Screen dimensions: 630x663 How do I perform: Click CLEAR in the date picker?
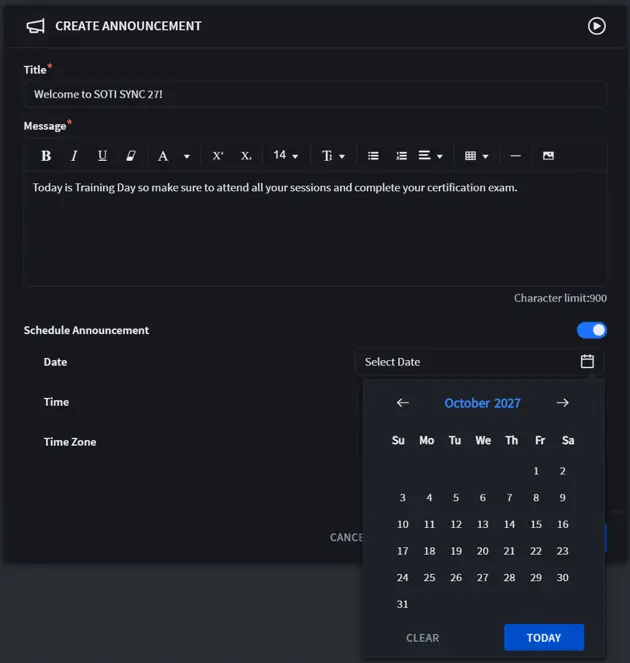coord(422,638)
